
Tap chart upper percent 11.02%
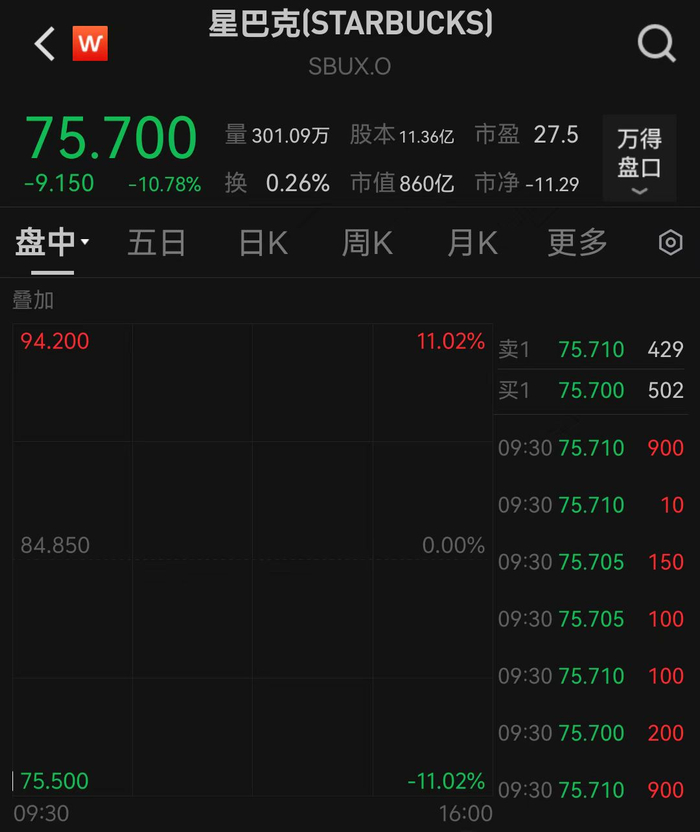[451, 341]
